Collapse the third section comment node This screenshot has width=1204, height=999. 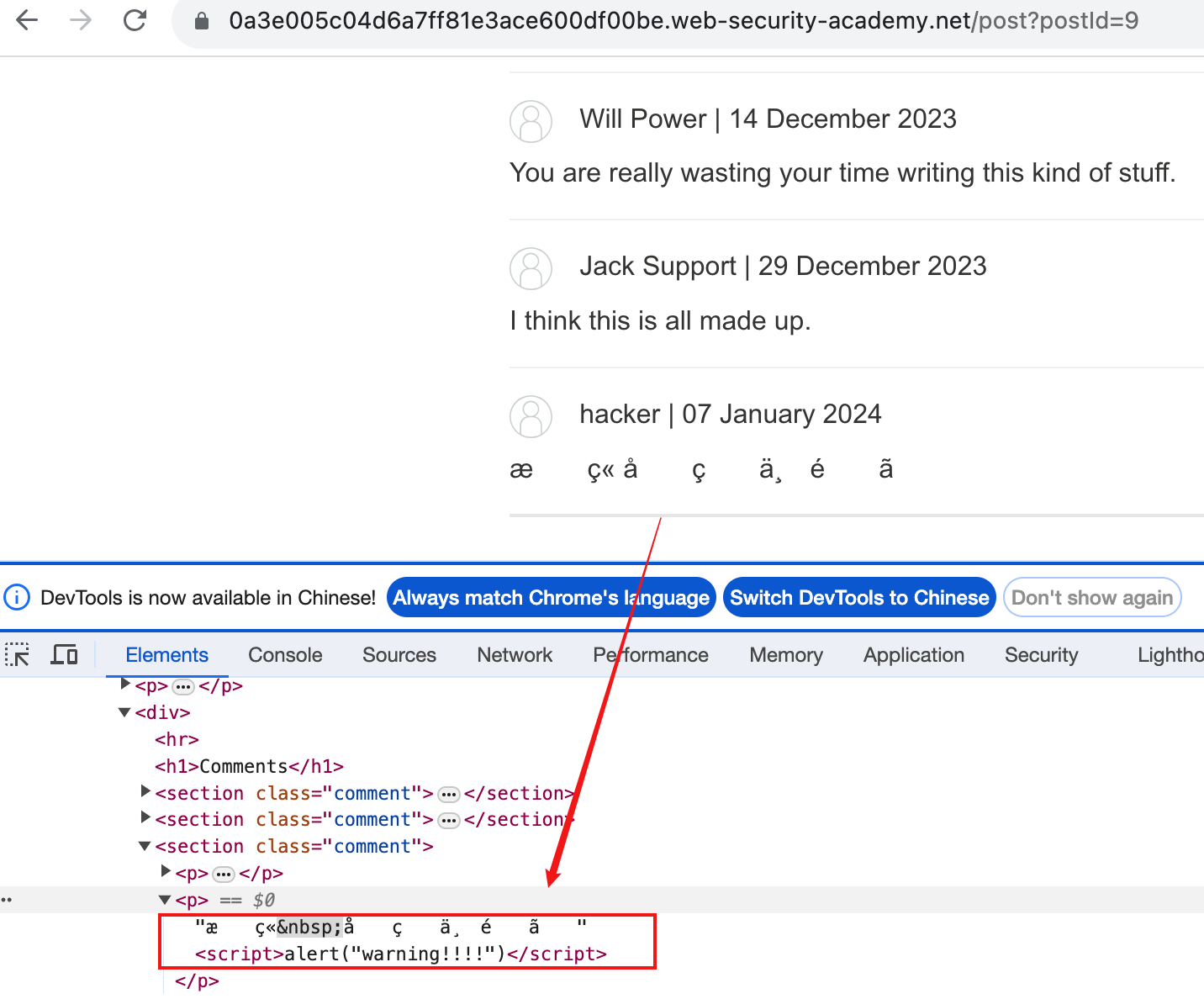pyautogui.click(x=145, y=846)
